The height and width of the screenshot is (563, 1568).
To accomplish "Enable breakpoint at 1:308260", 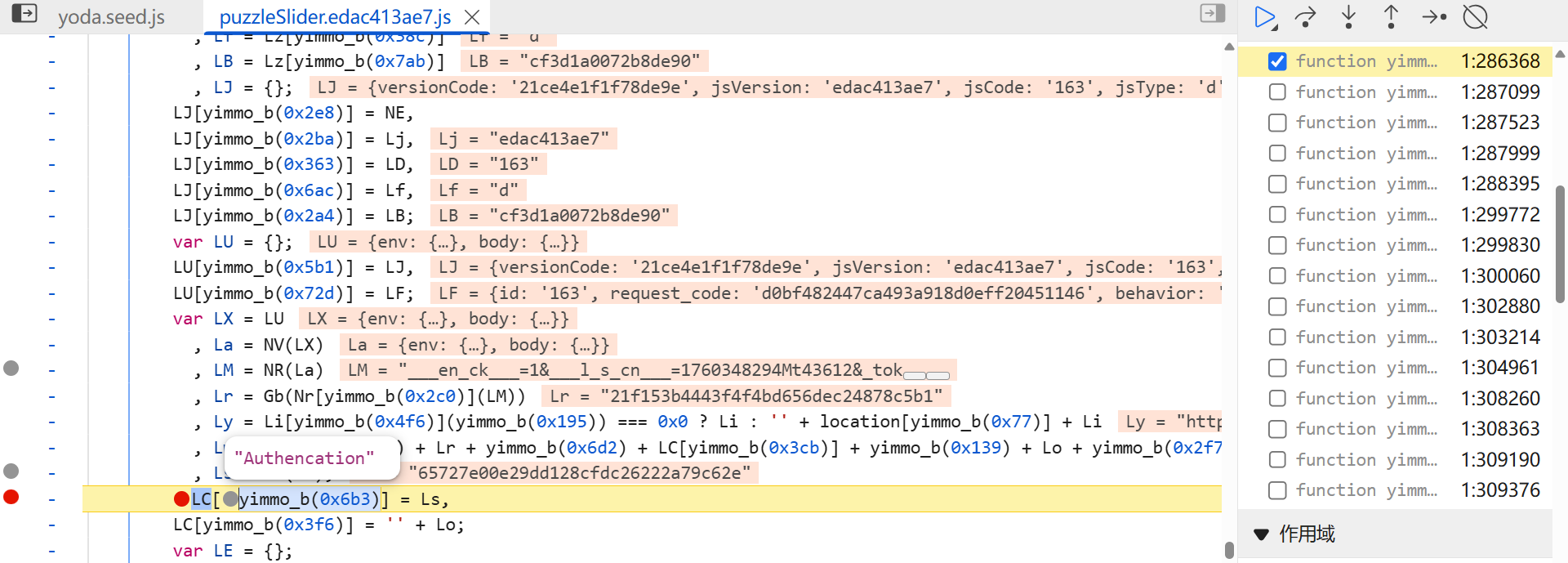I will click(1277, 399).
